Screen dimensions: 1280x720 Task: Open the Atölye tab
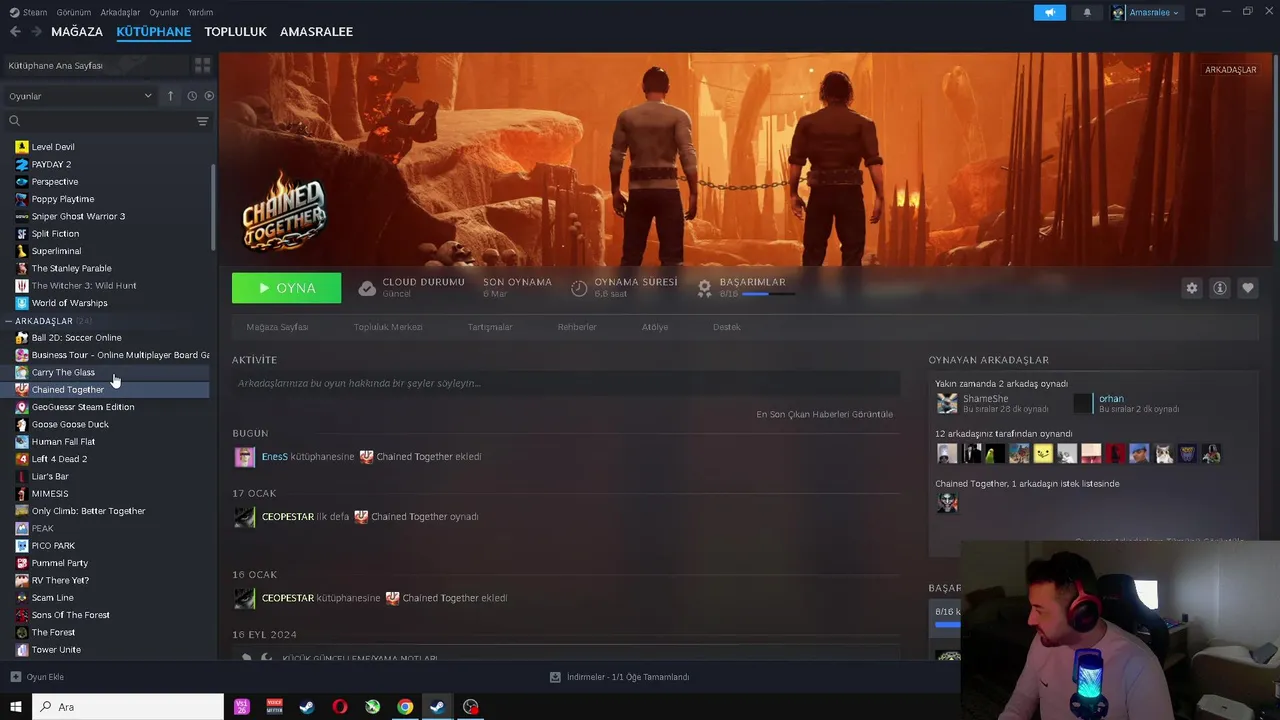click(x=655, y=327)
